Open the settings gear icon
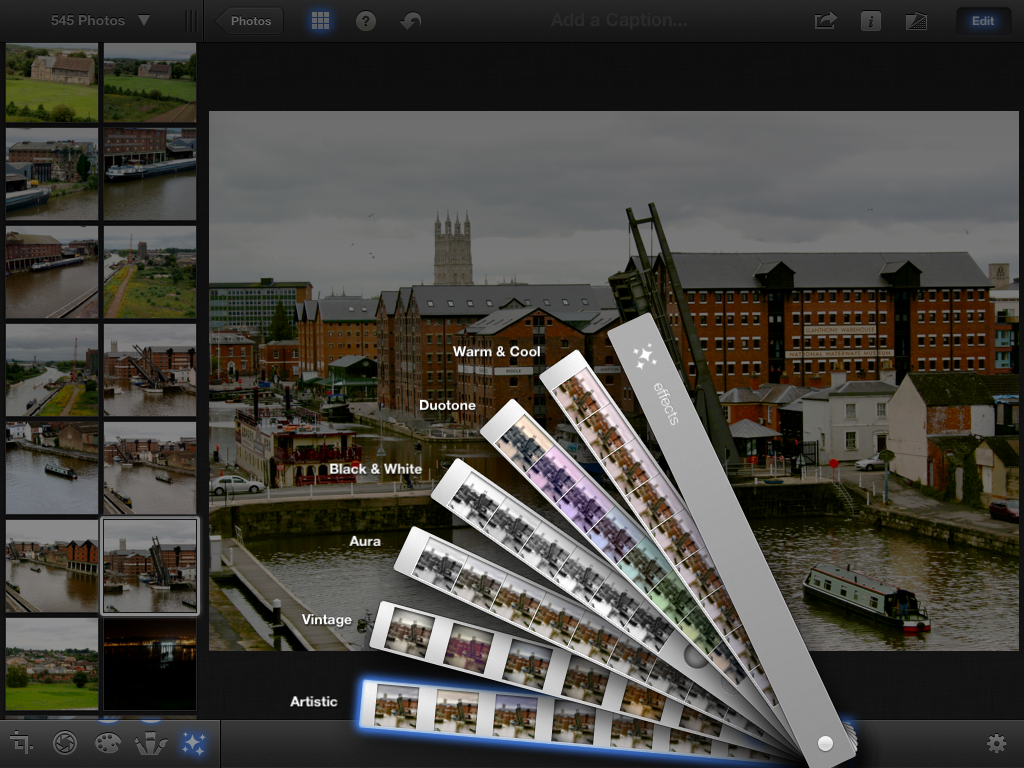This screenshot has width=1024, height=768. point(996,743)
